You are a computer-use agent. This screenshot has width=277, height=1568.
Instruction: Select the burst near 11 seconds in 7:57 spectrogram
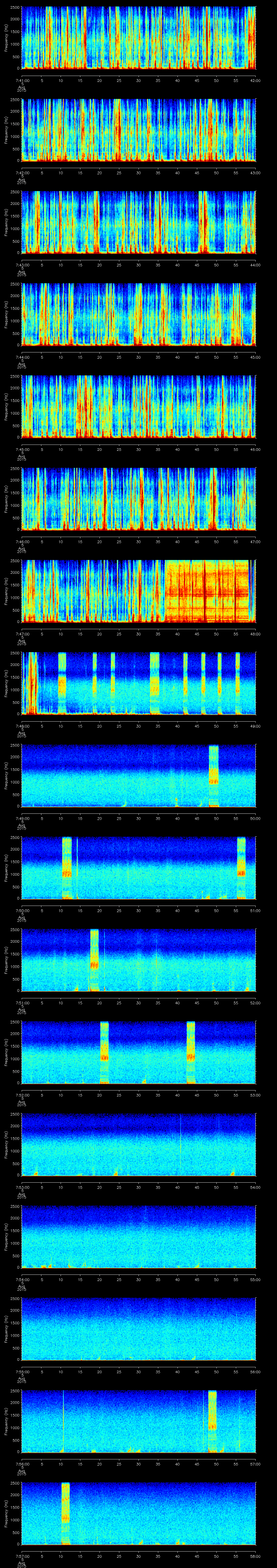tap(65, 1513)
